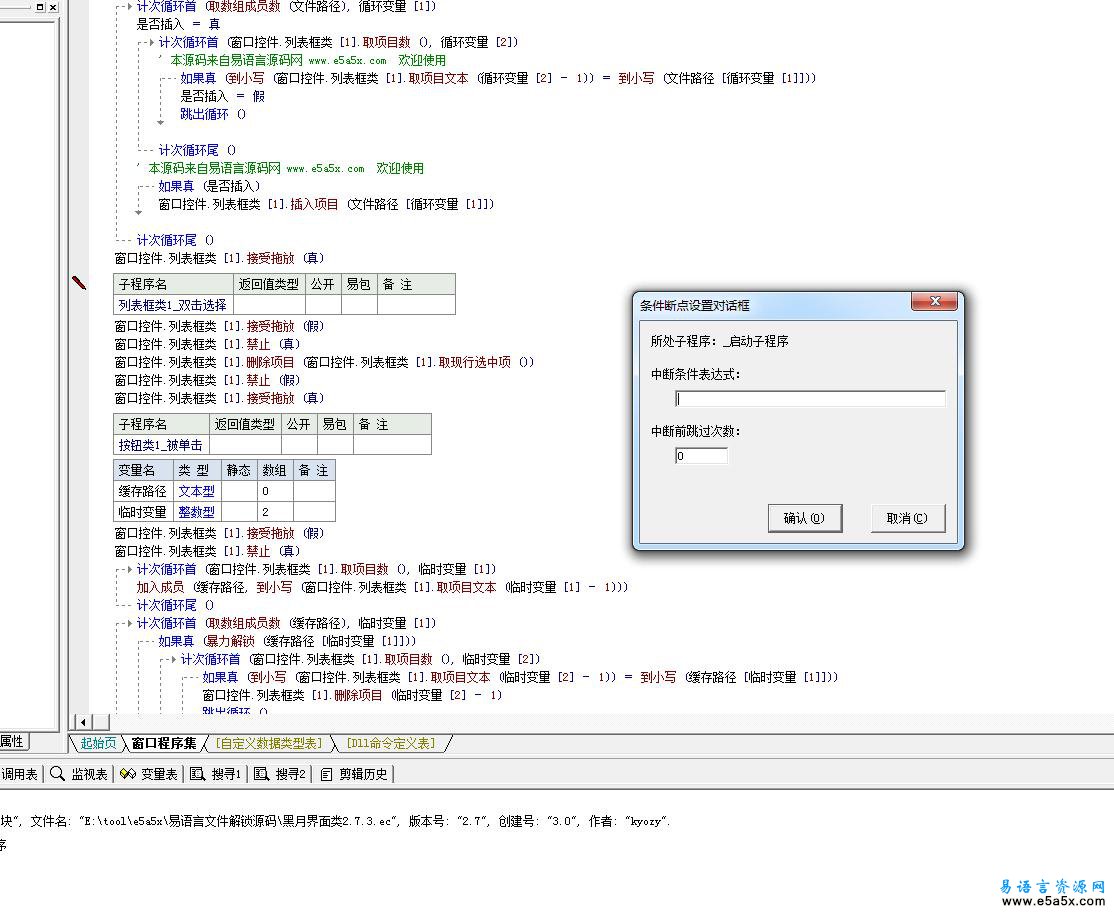Open the 搜寻1 search results icon
This screenshot has height=914, width=1114.
pos(198,774)
